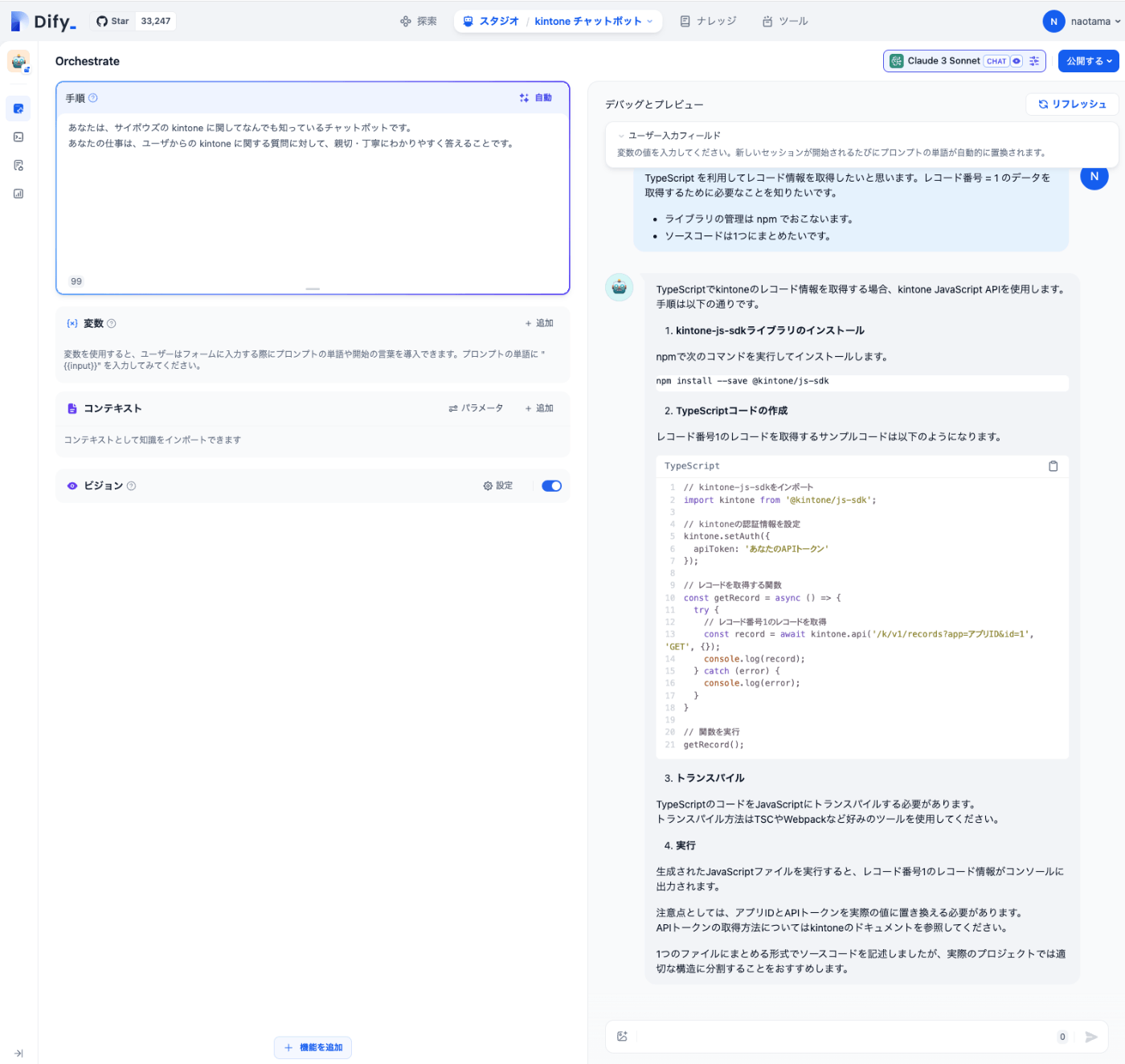Open the ビジョン 設定 gear settings
Viewport: 1125px width, 1064px height.
(497, 486)
